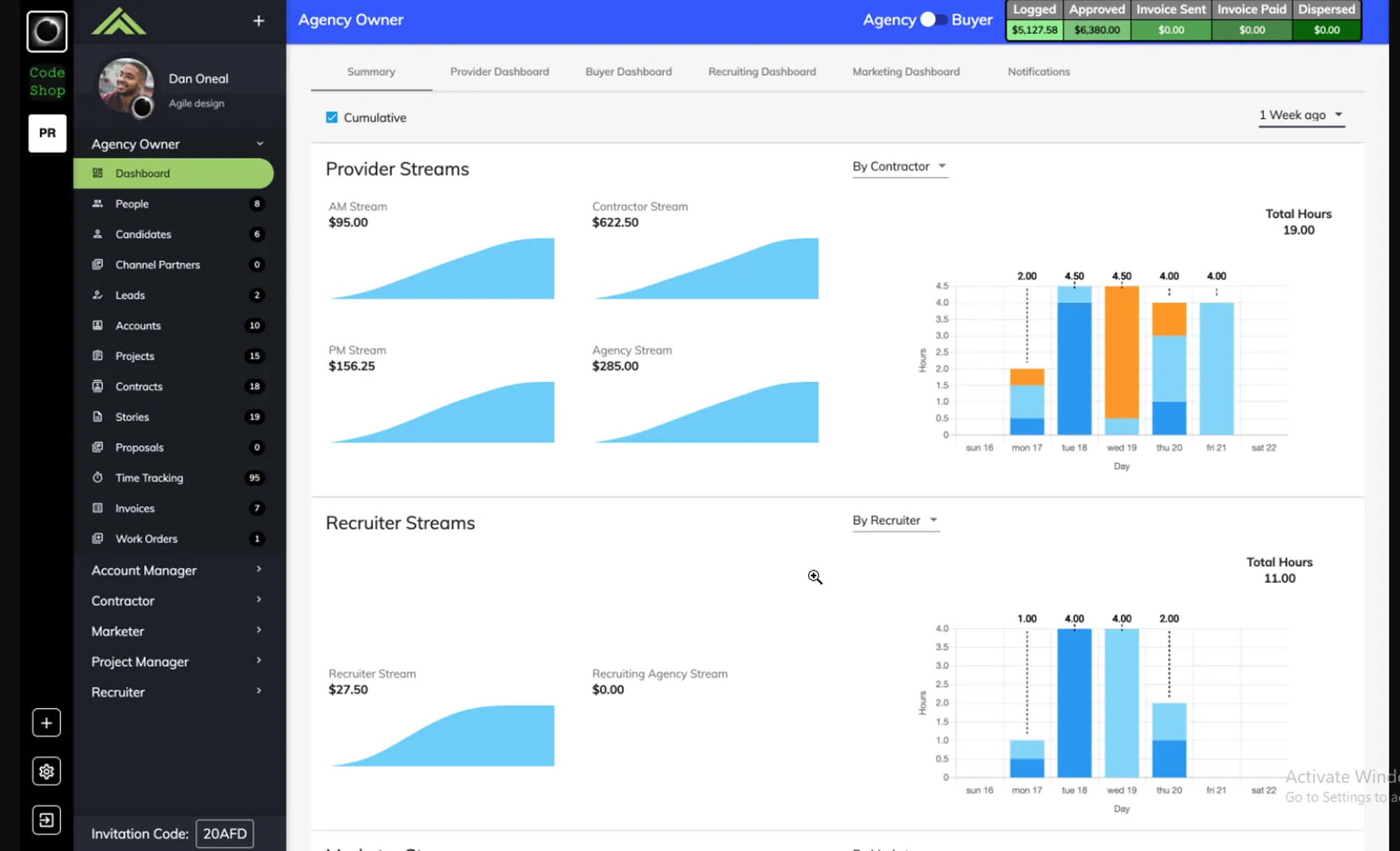Screen dimensions: 1400x851
Task: Click the Time Tracking stopwatch icon
Action: click(x=97, y=477)
